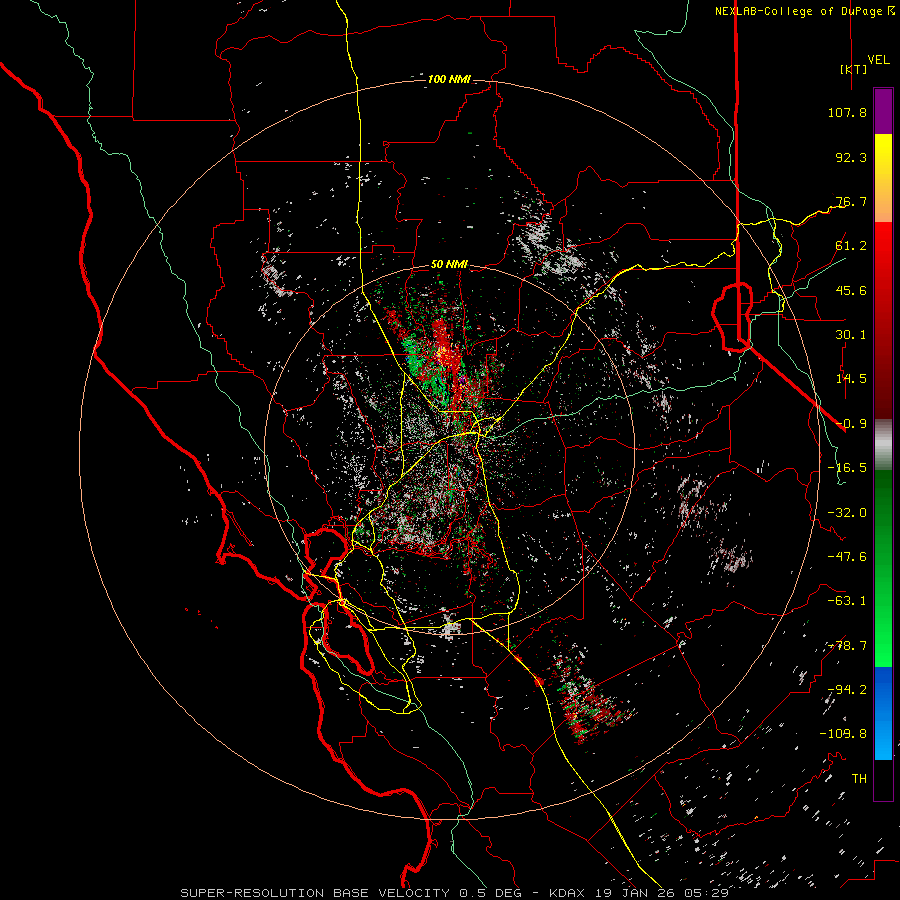Click the 107.8 legend value
900x900 pixels.
click(847, 112)
